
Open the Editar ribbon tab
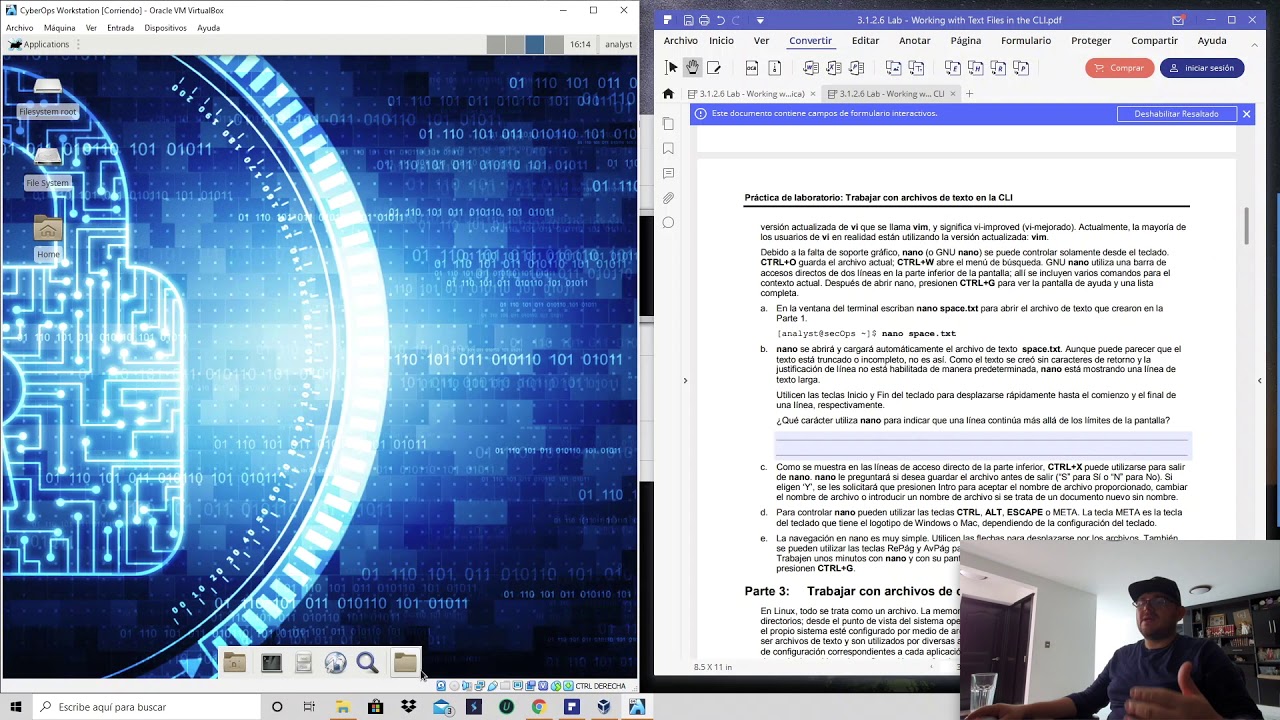pos(865,41)
